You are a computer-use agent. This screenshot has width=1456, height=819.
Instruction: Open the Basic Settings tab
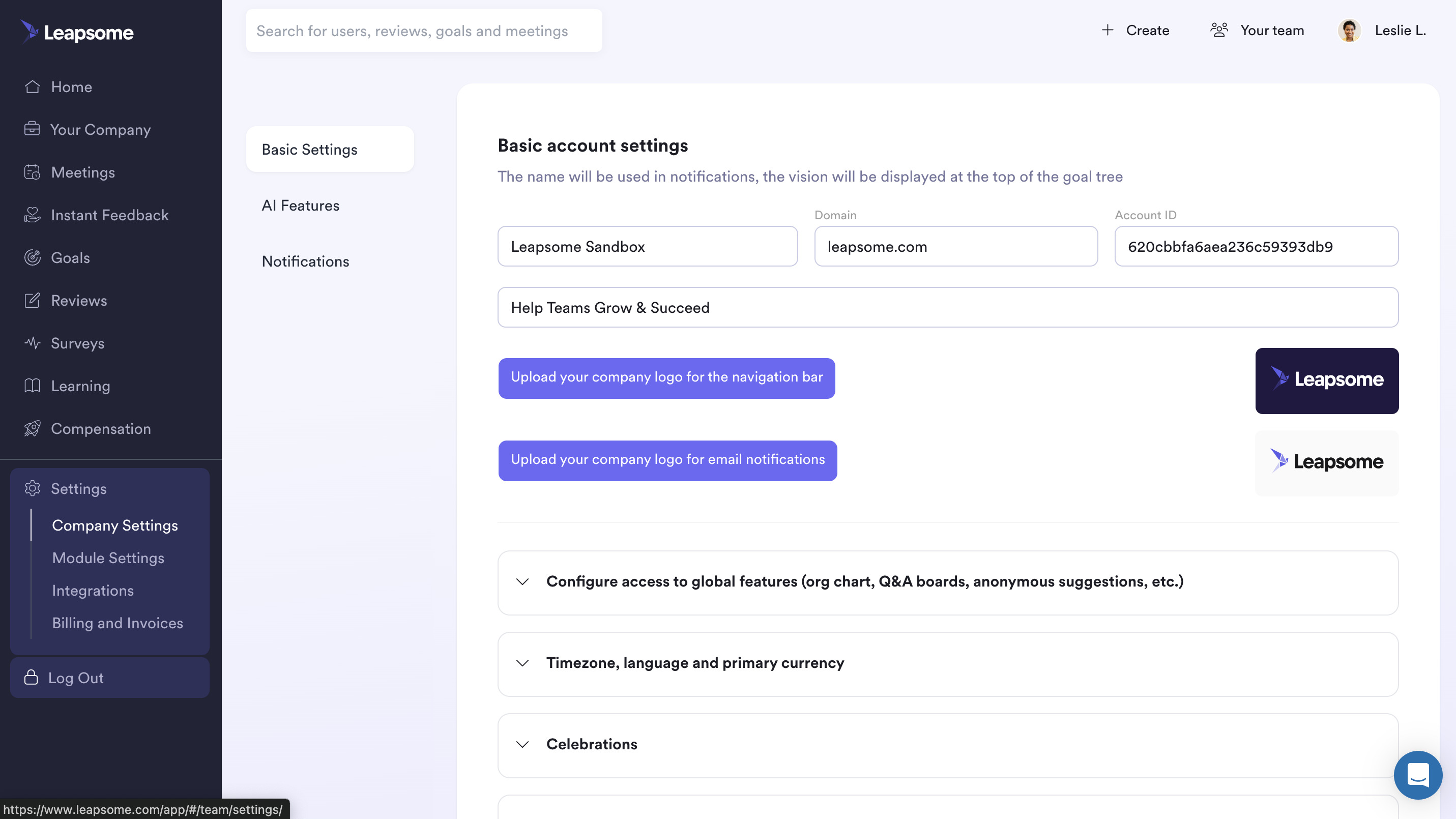[330, 149]
